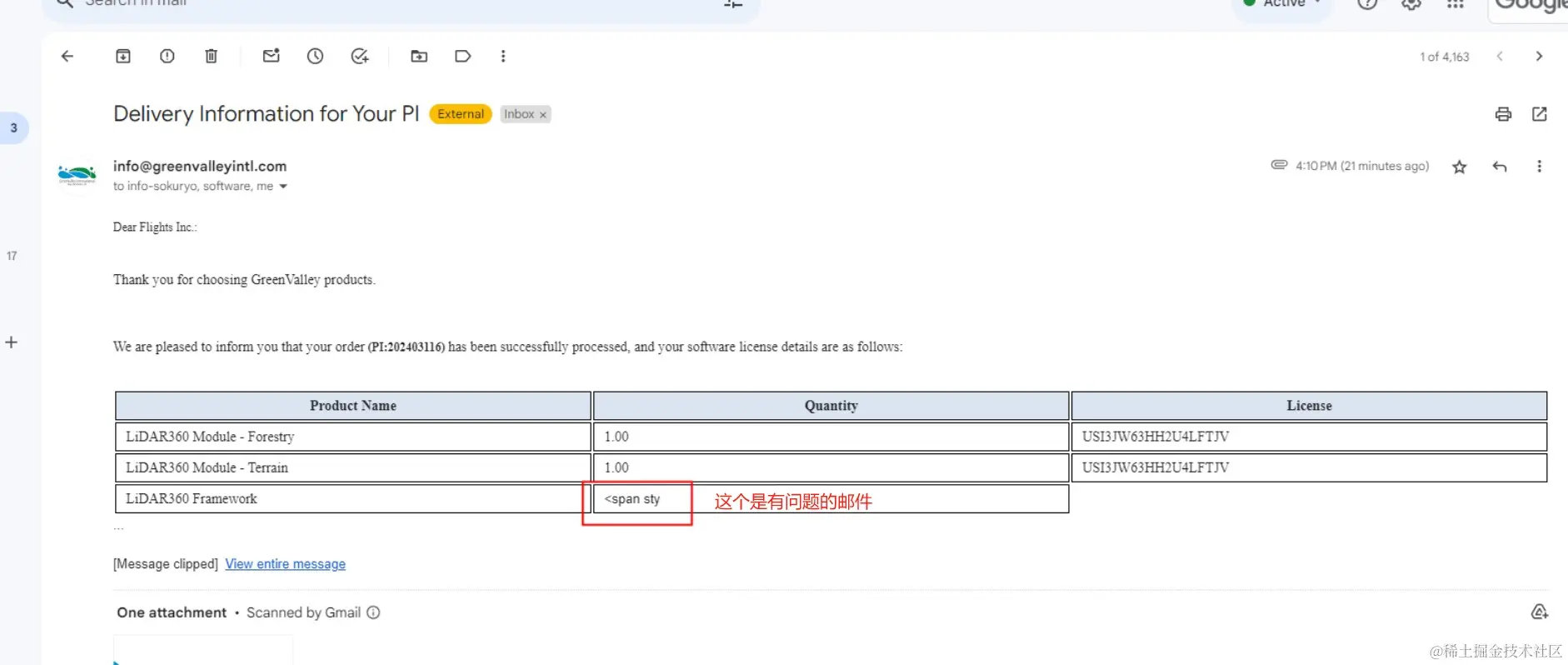This screenshot has width=1568, height=665.
Task: Click sender info@greenvalleyintl.com
Action: point(200,166)
